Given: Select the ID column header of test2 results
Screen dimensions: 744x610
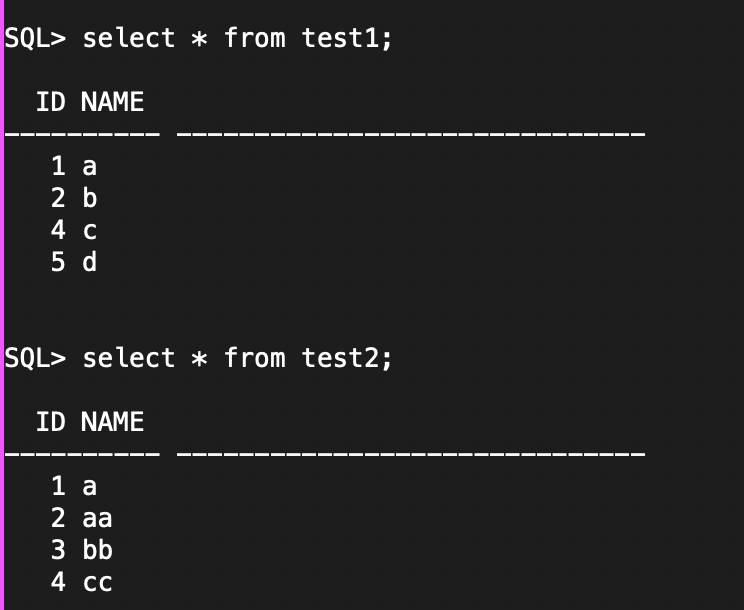Looking at the screenshot, I should (x=51, y=422).
